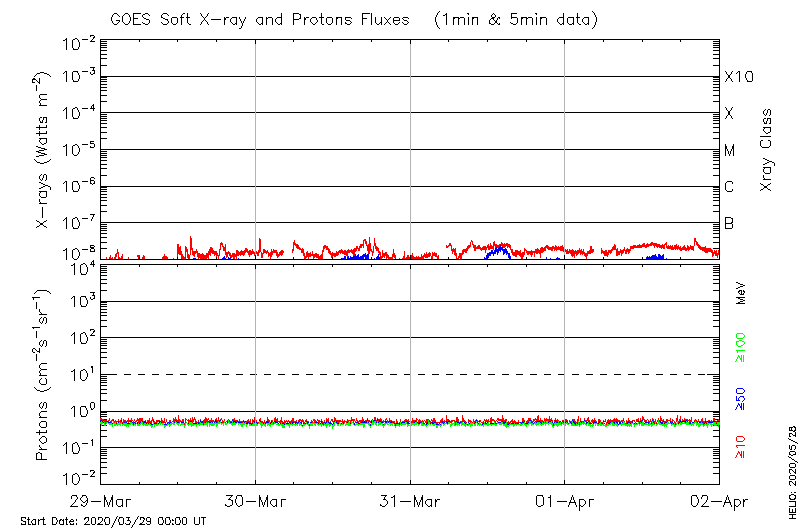Select the M class label on right axis
The width and height of the screenshot is (800, 530).
point(730,151)
